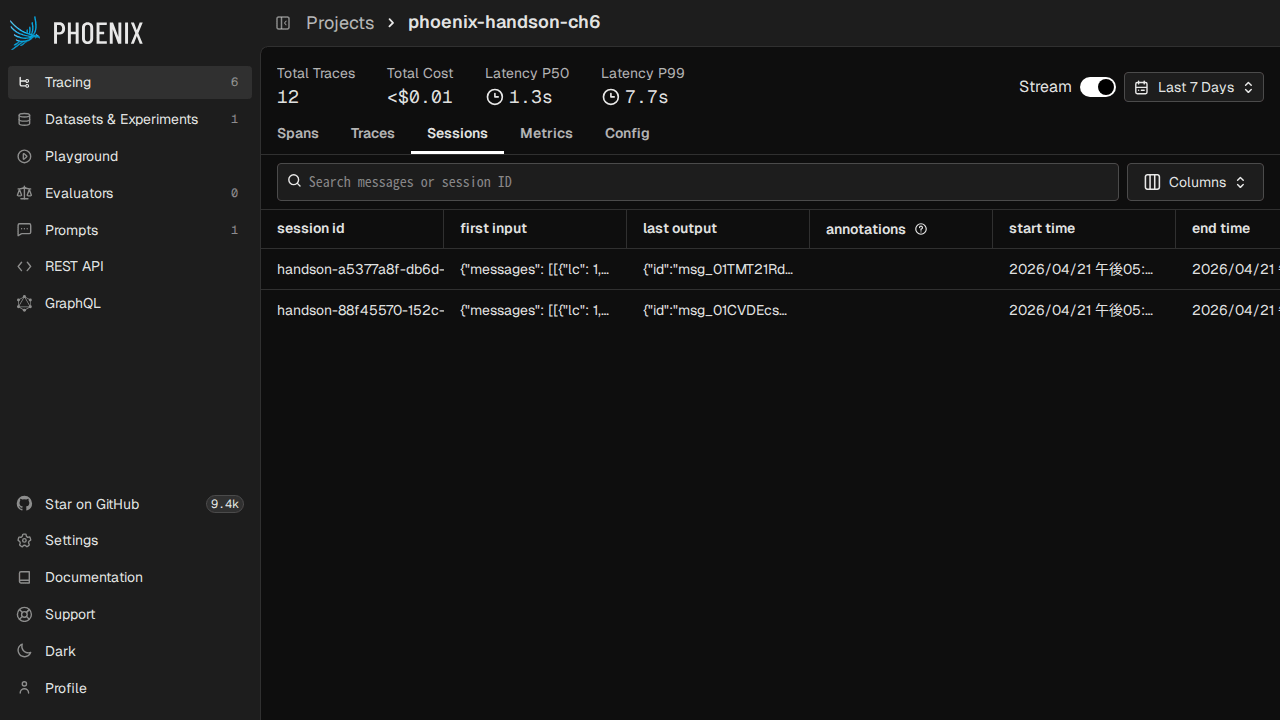
Task: Click the Prompts message icon
Action: tap(25, 231)
